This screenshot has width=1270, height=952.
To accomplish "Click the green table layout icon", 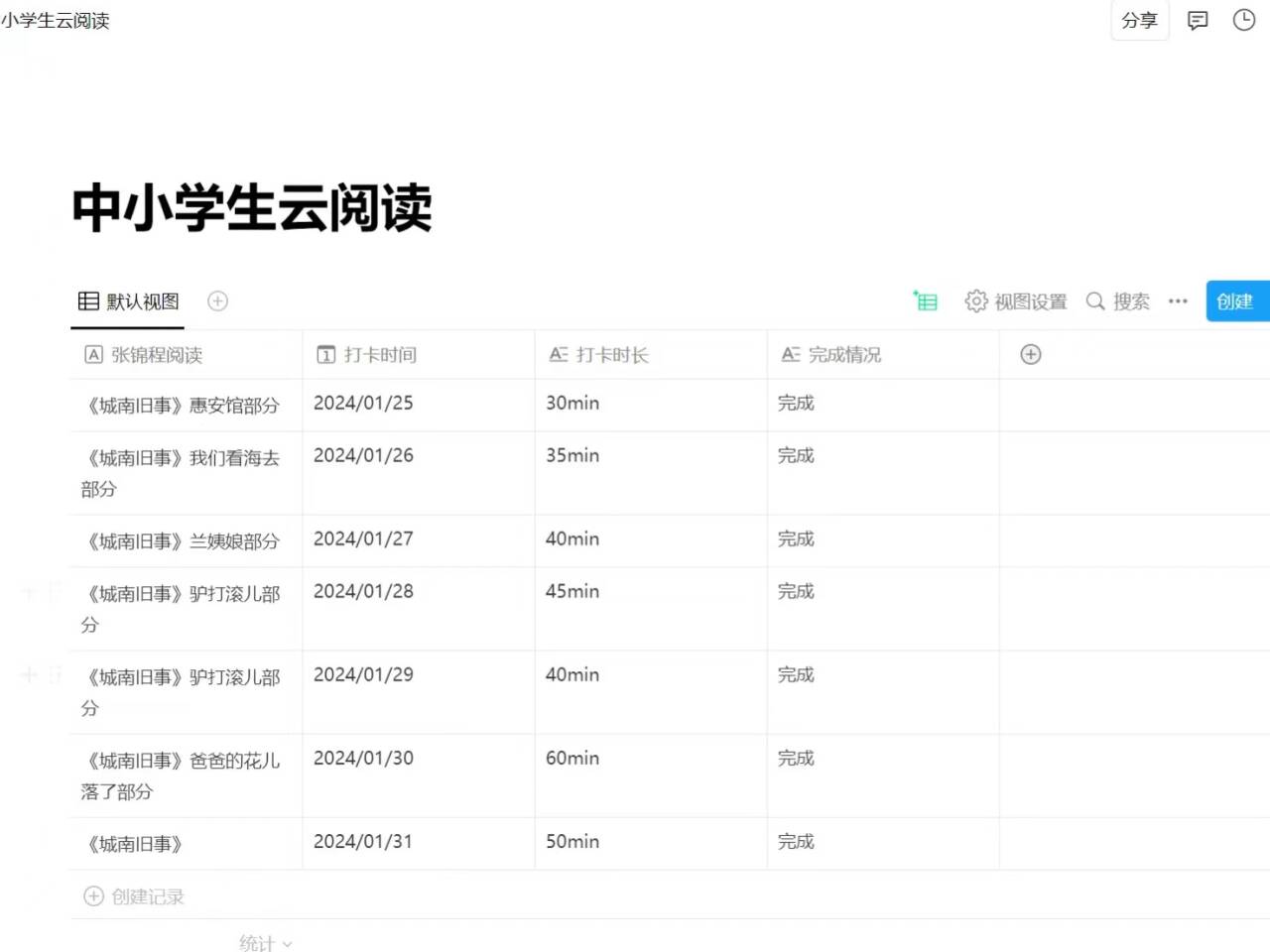I will [x=926, y=300].
